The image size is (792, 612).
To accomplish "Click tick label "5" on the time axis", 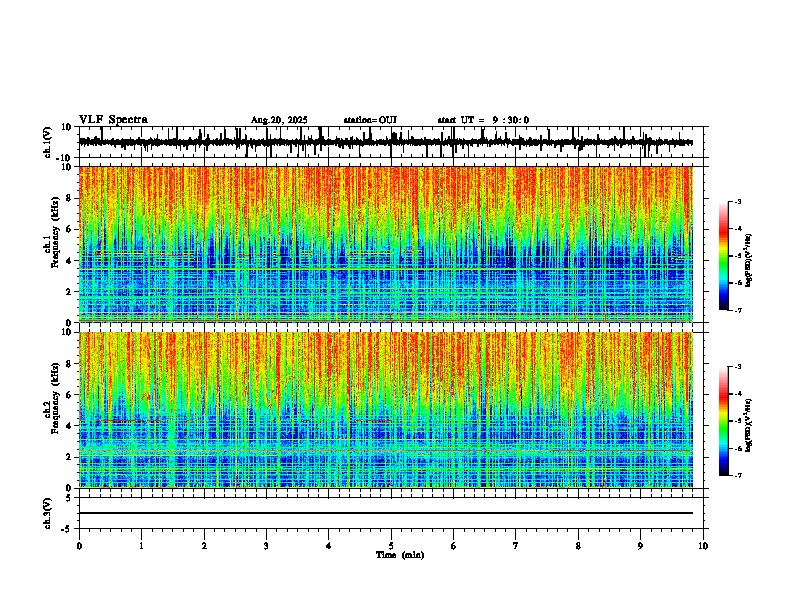I will (x=391, y=546).
